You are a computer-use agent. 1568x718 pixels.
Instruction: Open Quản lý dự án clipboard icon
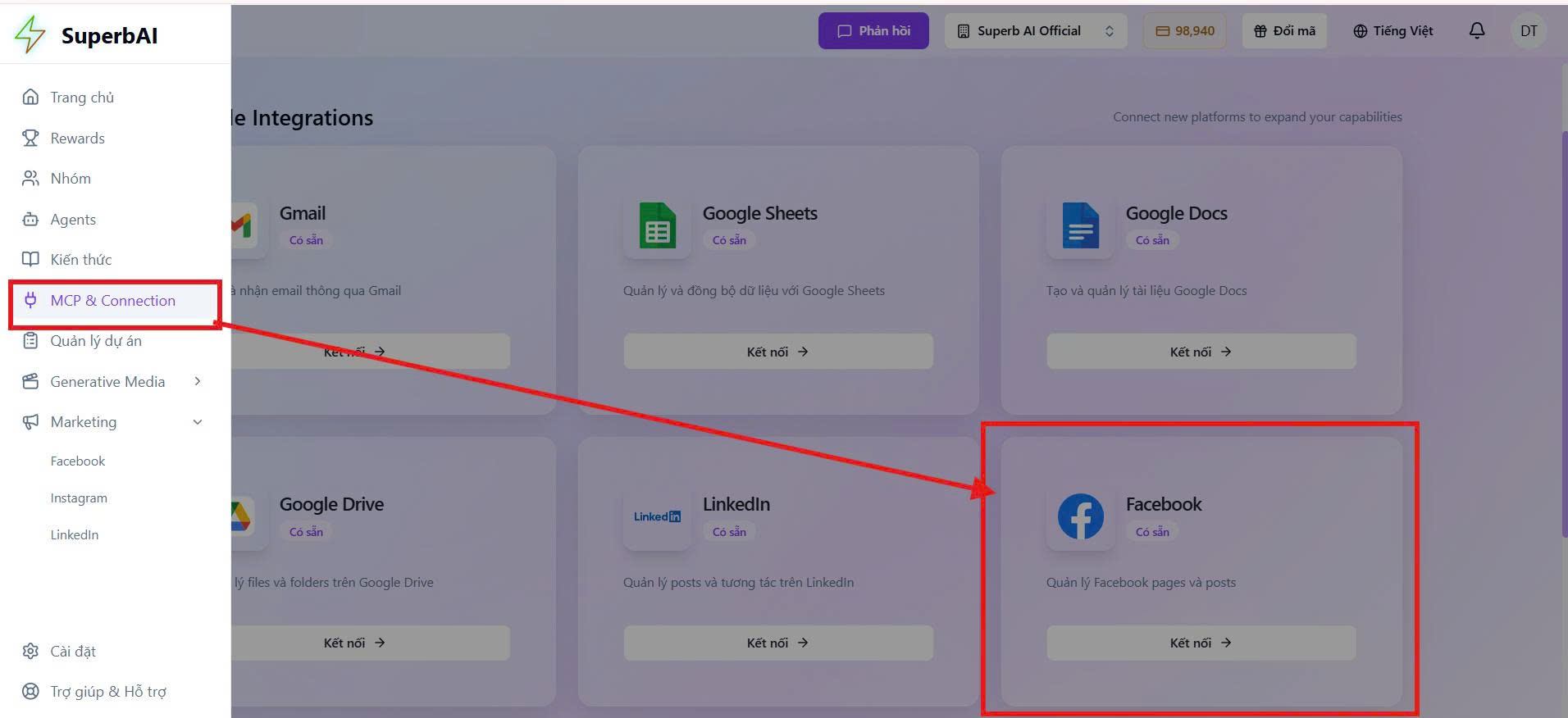[x=30, y=340]
